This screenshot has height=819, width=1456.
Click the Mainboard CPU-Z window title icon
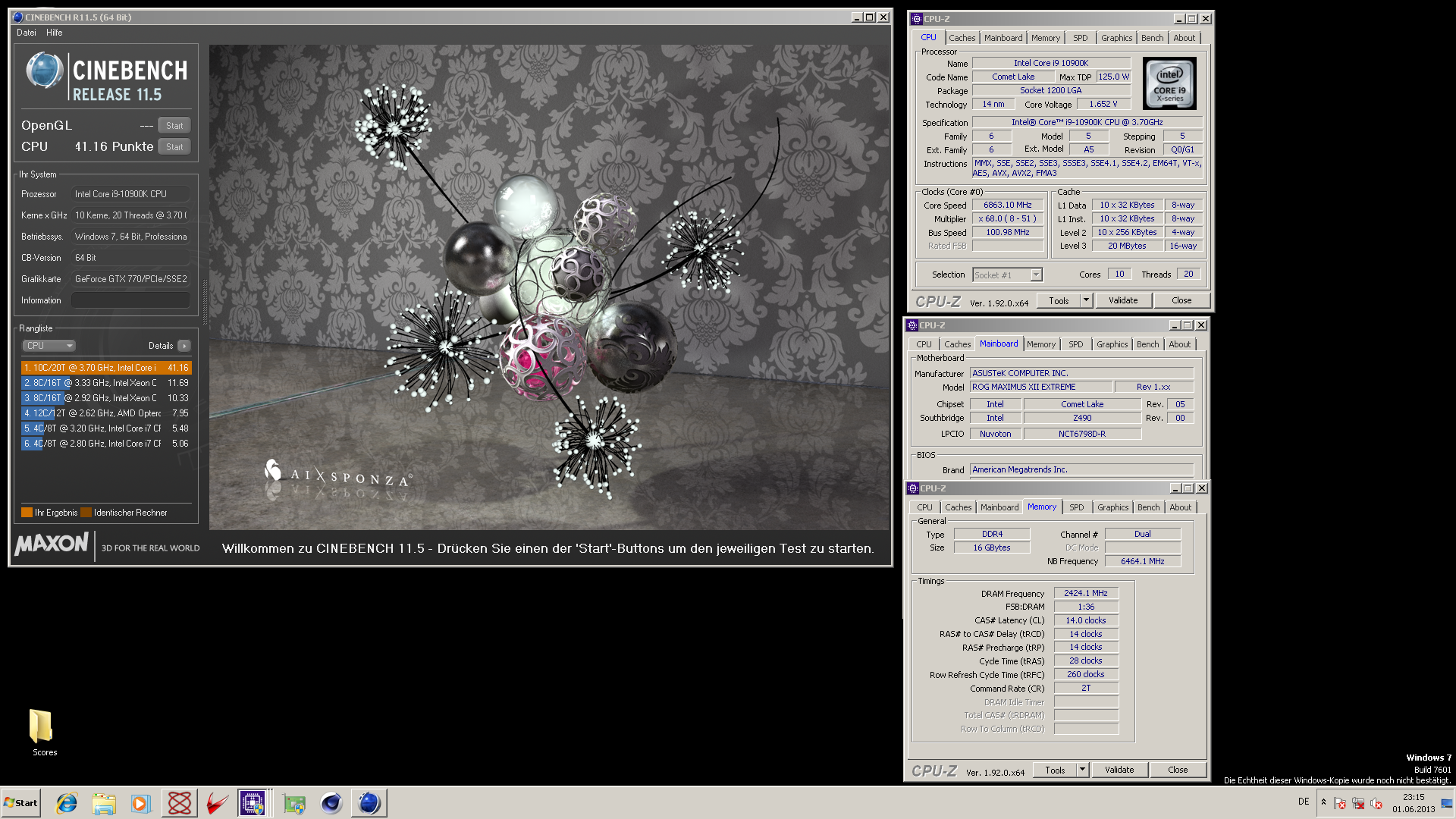912,325
